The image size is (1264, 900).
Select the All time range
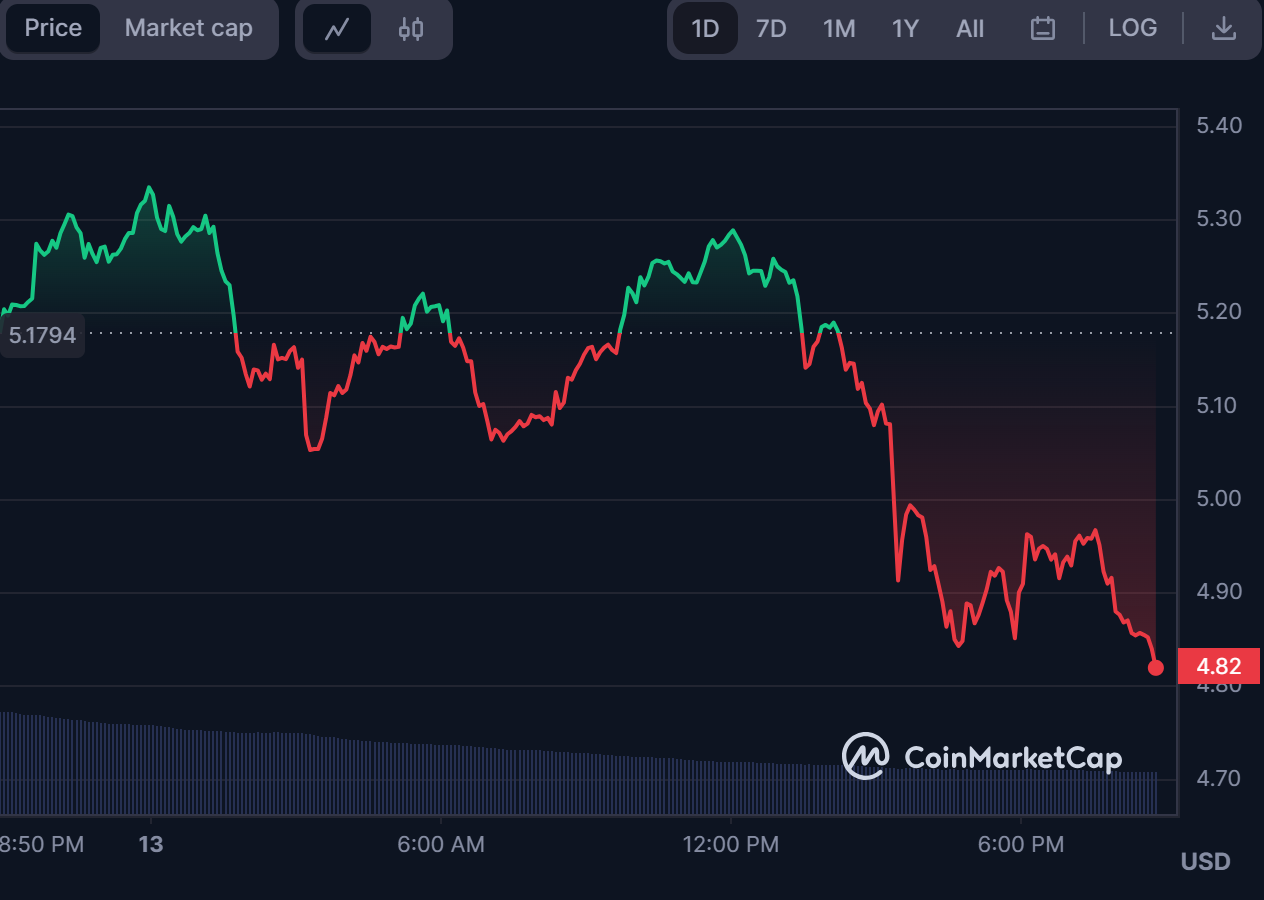click(970, 29)
